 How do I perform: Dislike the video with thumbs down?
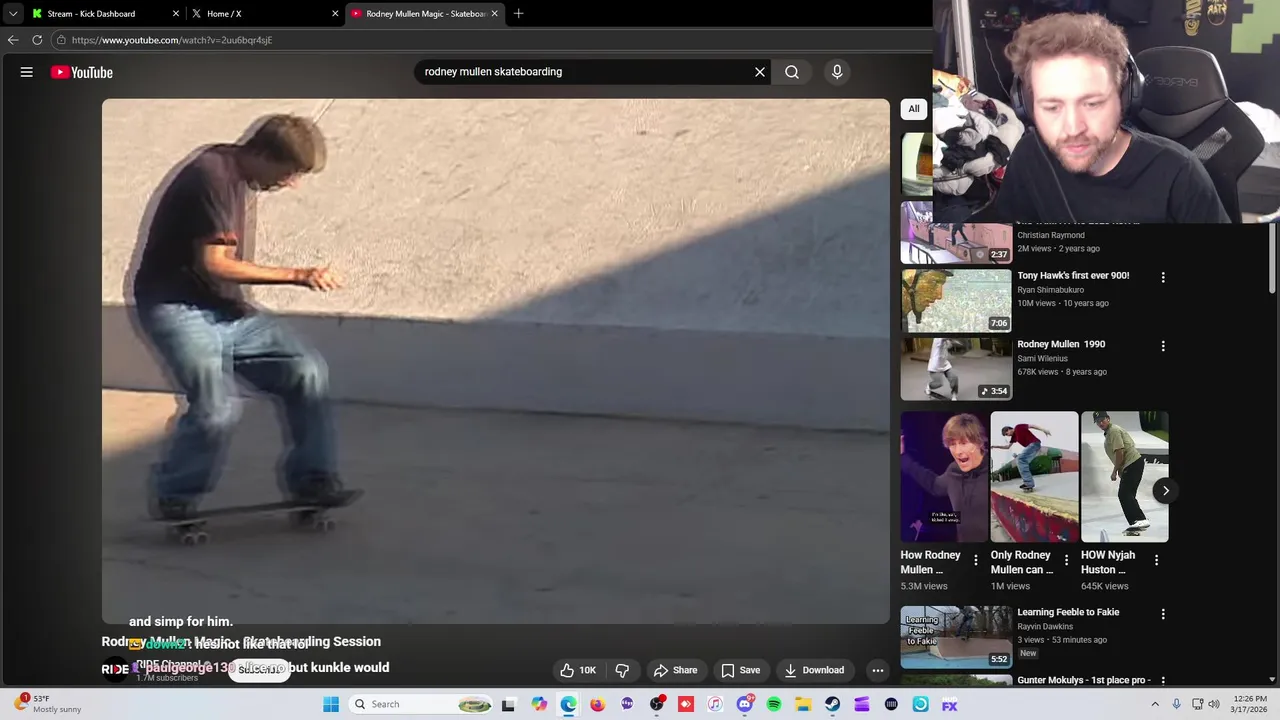click(x=622, y=670)
